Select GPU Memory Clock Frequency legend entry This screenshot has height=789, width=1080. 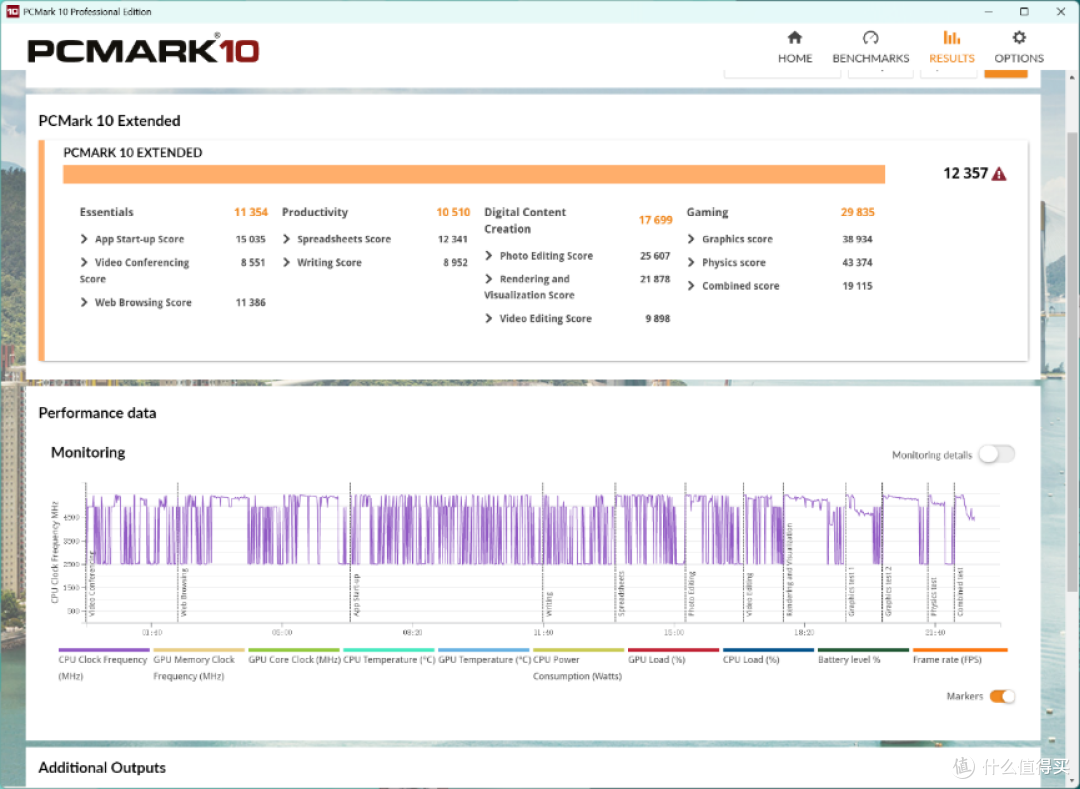(198, 664)
